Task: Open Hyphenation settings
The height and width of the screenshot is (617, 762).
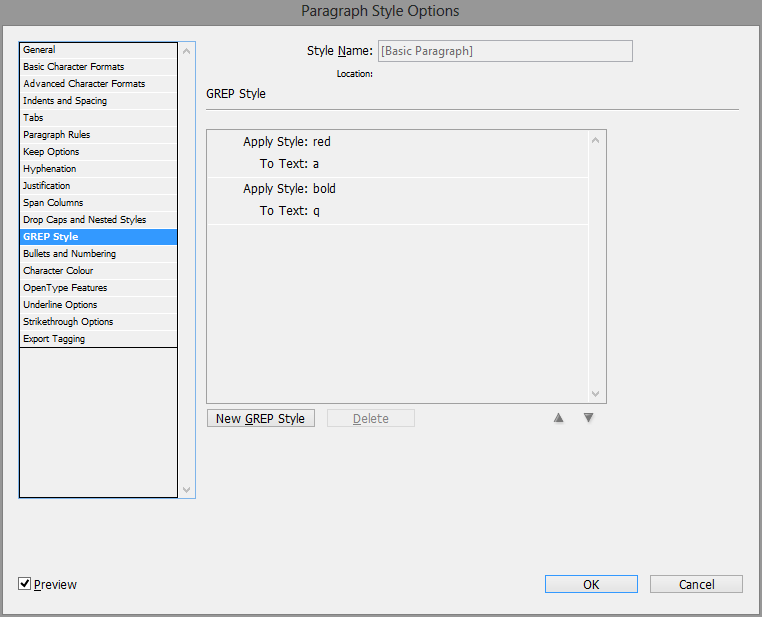Action: point(98,169)
